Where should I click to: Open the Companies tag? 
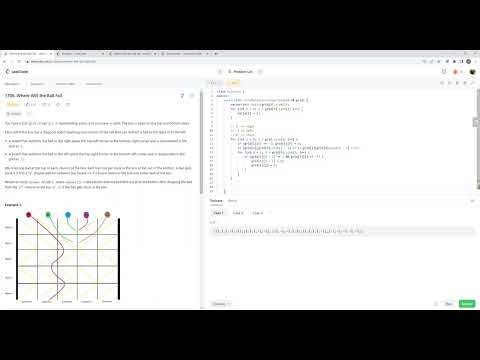pos(14,114)
